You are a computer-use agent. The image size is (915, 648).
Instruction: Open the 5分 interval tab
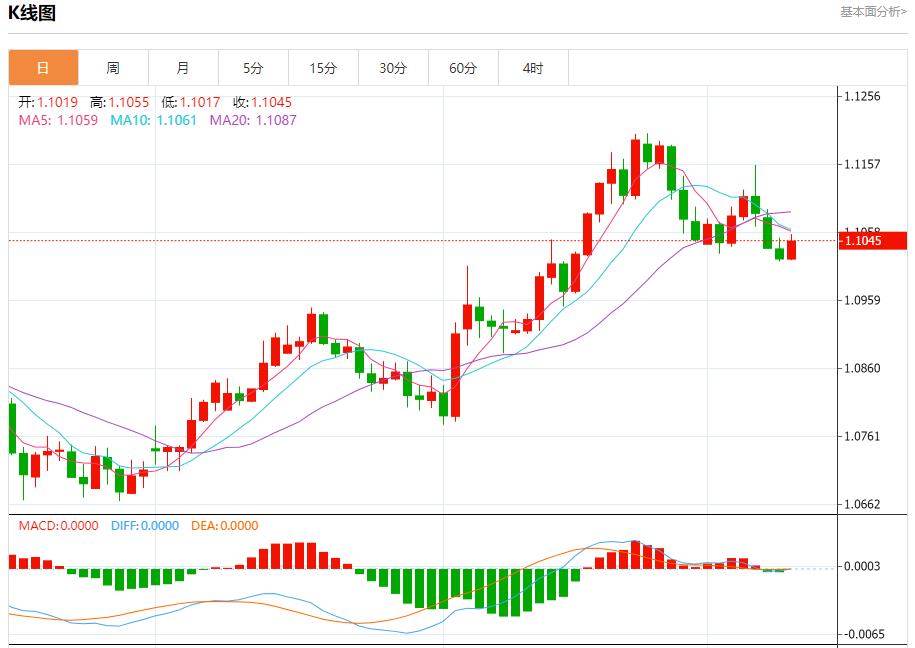tap(253, 68)
